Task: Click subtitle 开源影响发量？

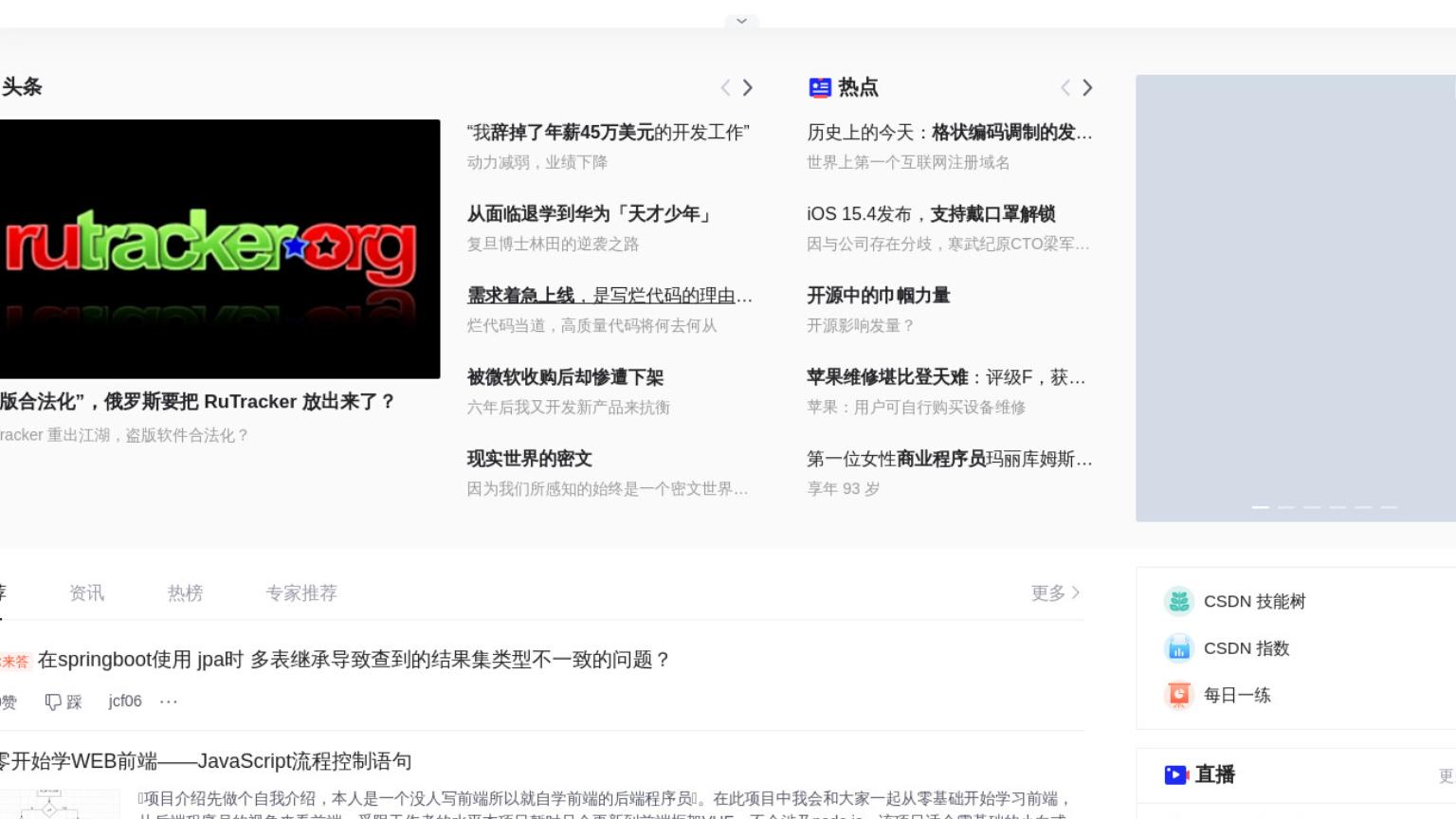Action: click(861, 326)
